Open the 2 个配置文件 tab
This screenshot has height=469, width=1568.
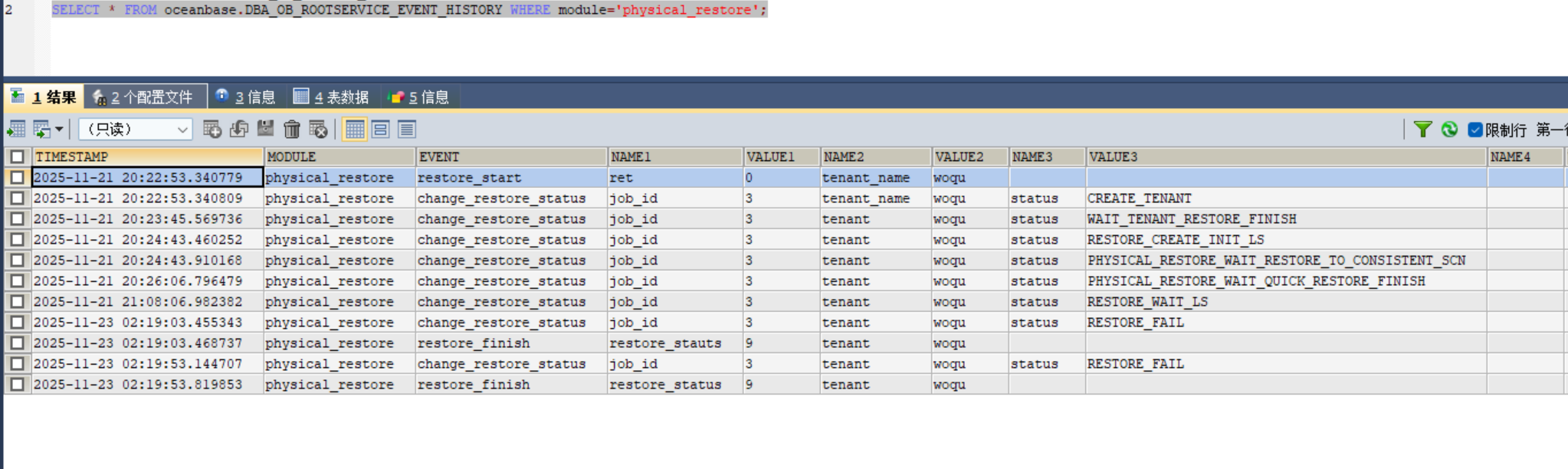click(146, 97)
